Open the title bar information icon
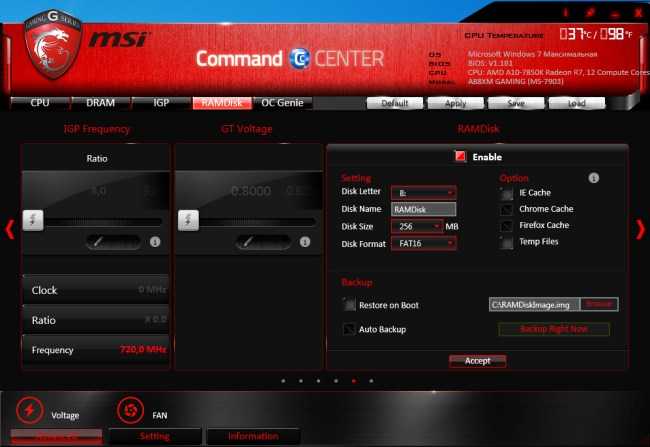 point(566,12)
